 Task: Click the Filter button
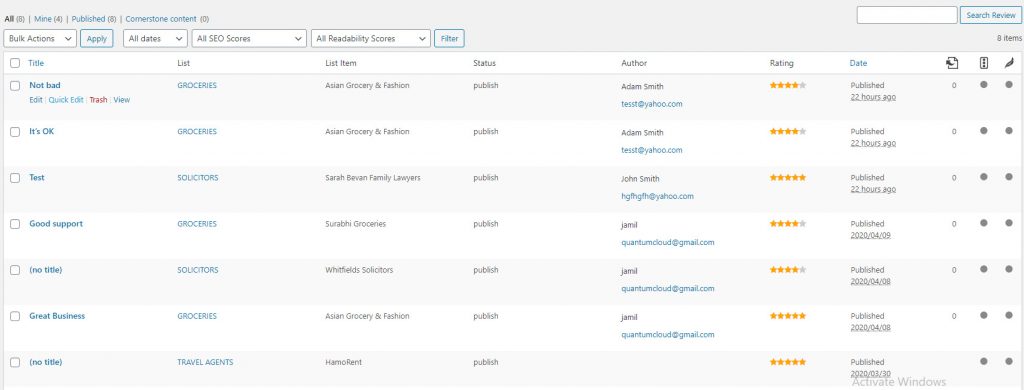point(449,39)
